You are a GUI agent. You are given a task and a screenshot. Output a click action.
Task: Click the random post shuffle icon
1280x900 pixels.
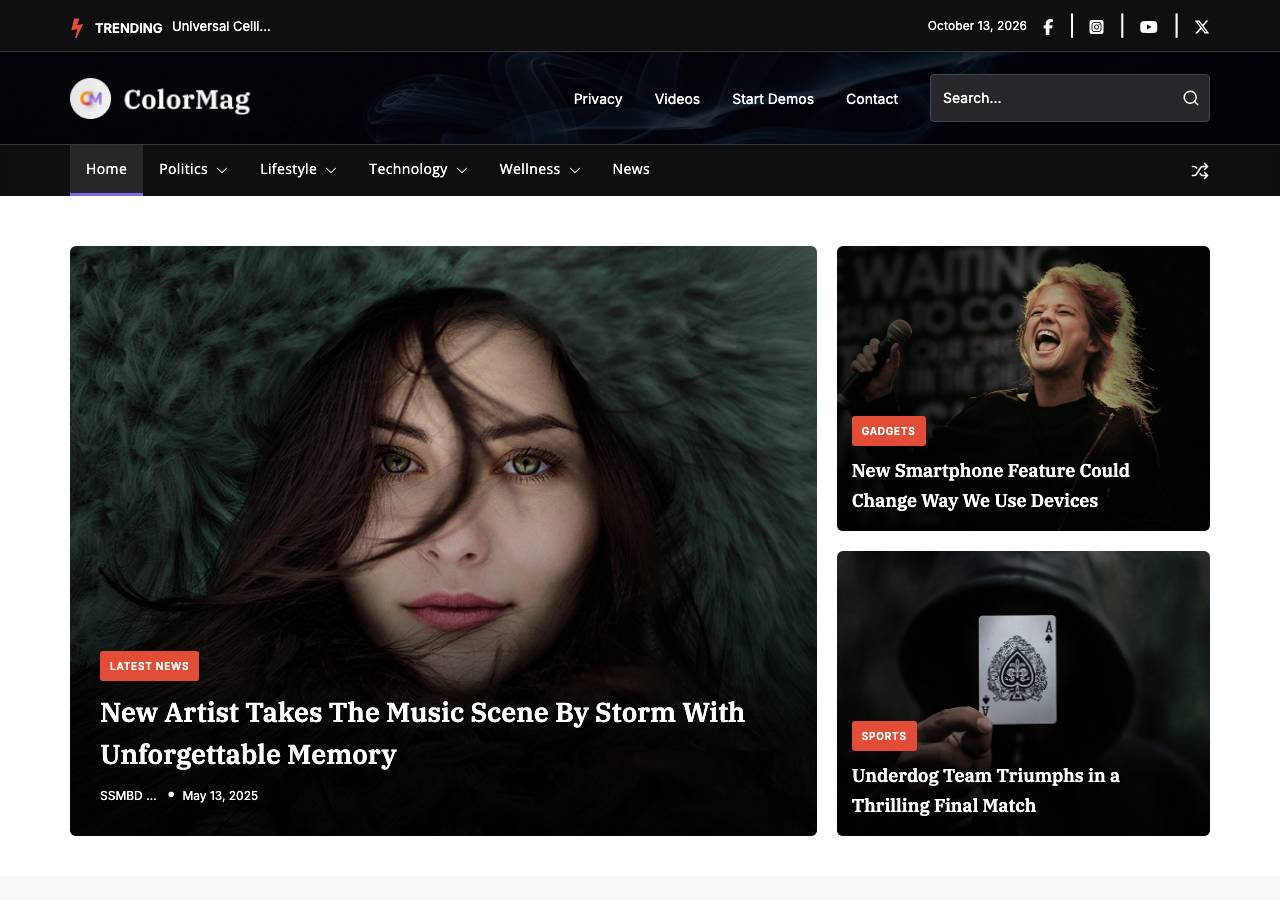pos(1200,171)
